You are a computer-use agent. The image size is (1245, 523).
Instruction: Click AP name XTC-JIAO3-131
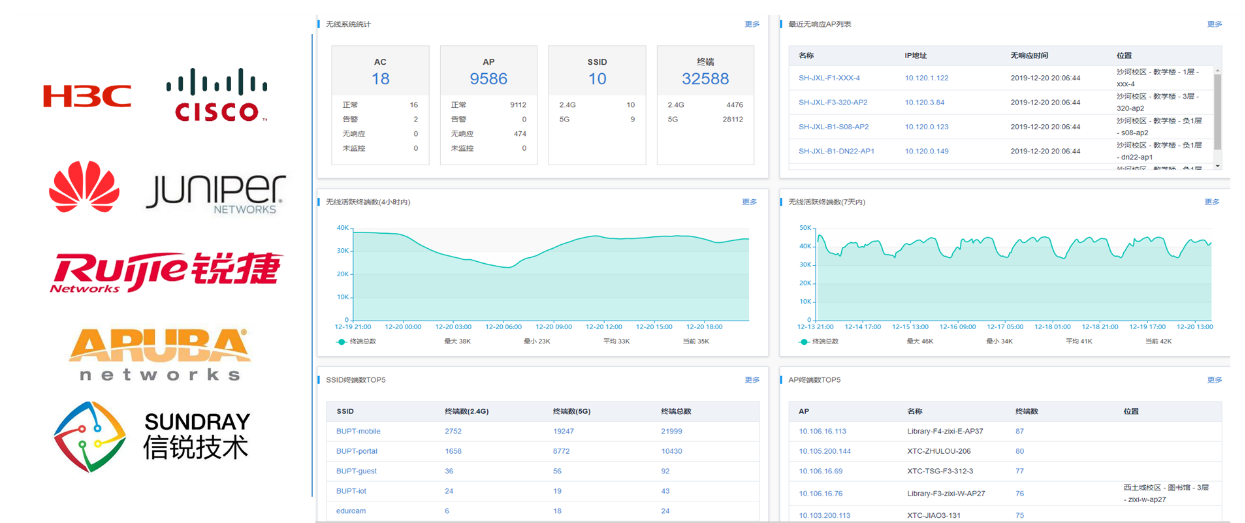coord(934,515)
